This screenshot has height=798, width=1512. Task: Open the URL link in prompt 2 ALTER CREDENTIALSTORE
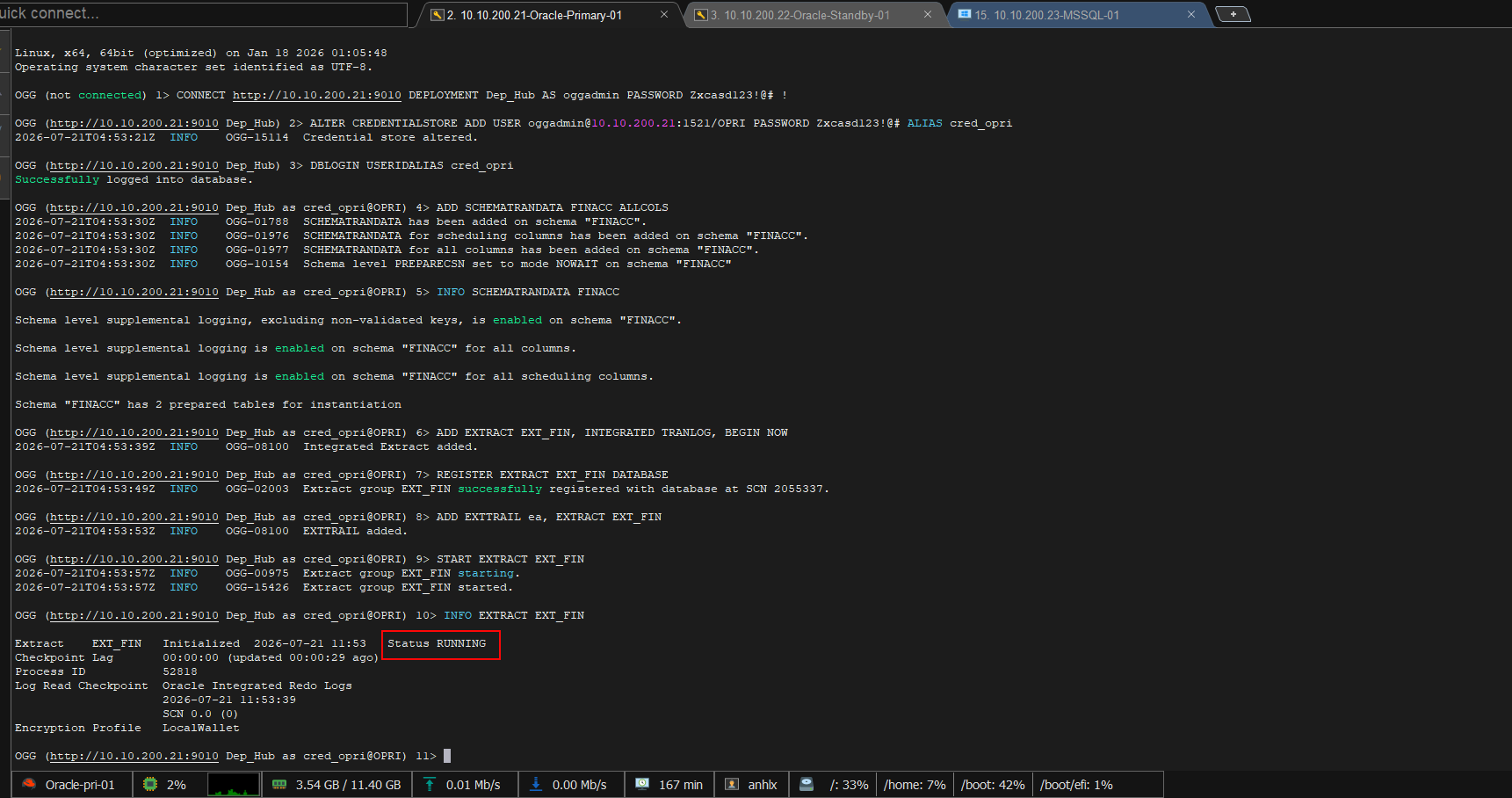pos(134,123)
